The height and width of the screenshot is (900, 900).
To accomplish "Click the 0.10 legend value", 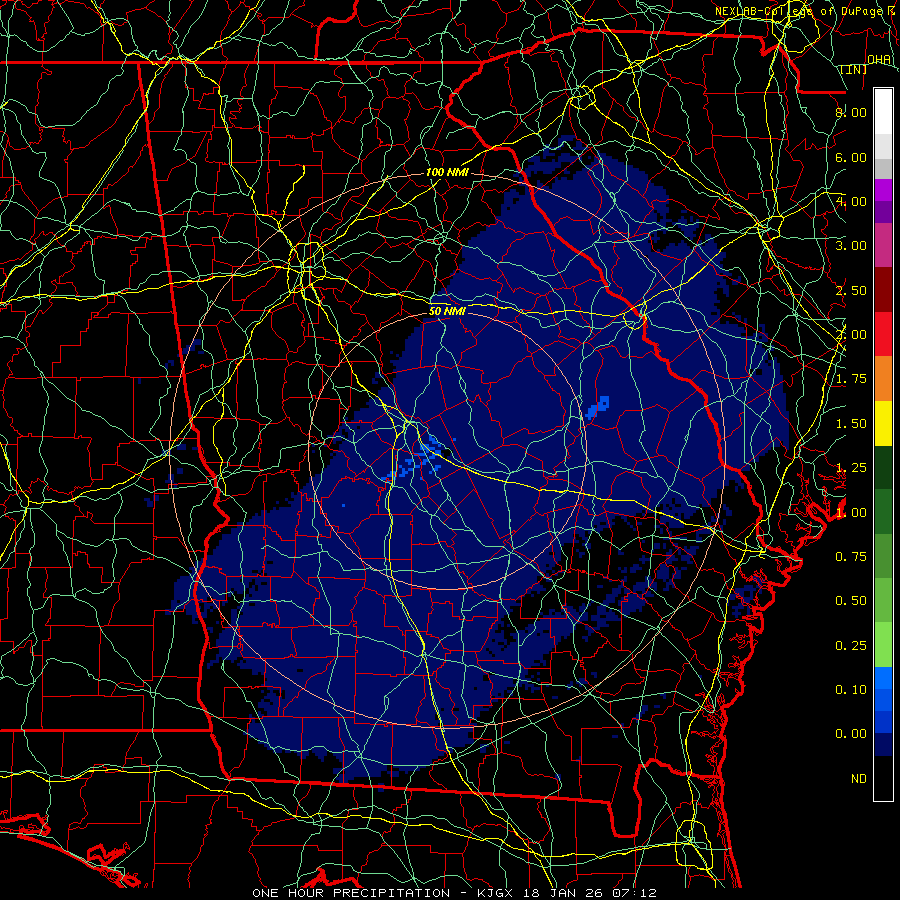I will (x=851, y=690).
